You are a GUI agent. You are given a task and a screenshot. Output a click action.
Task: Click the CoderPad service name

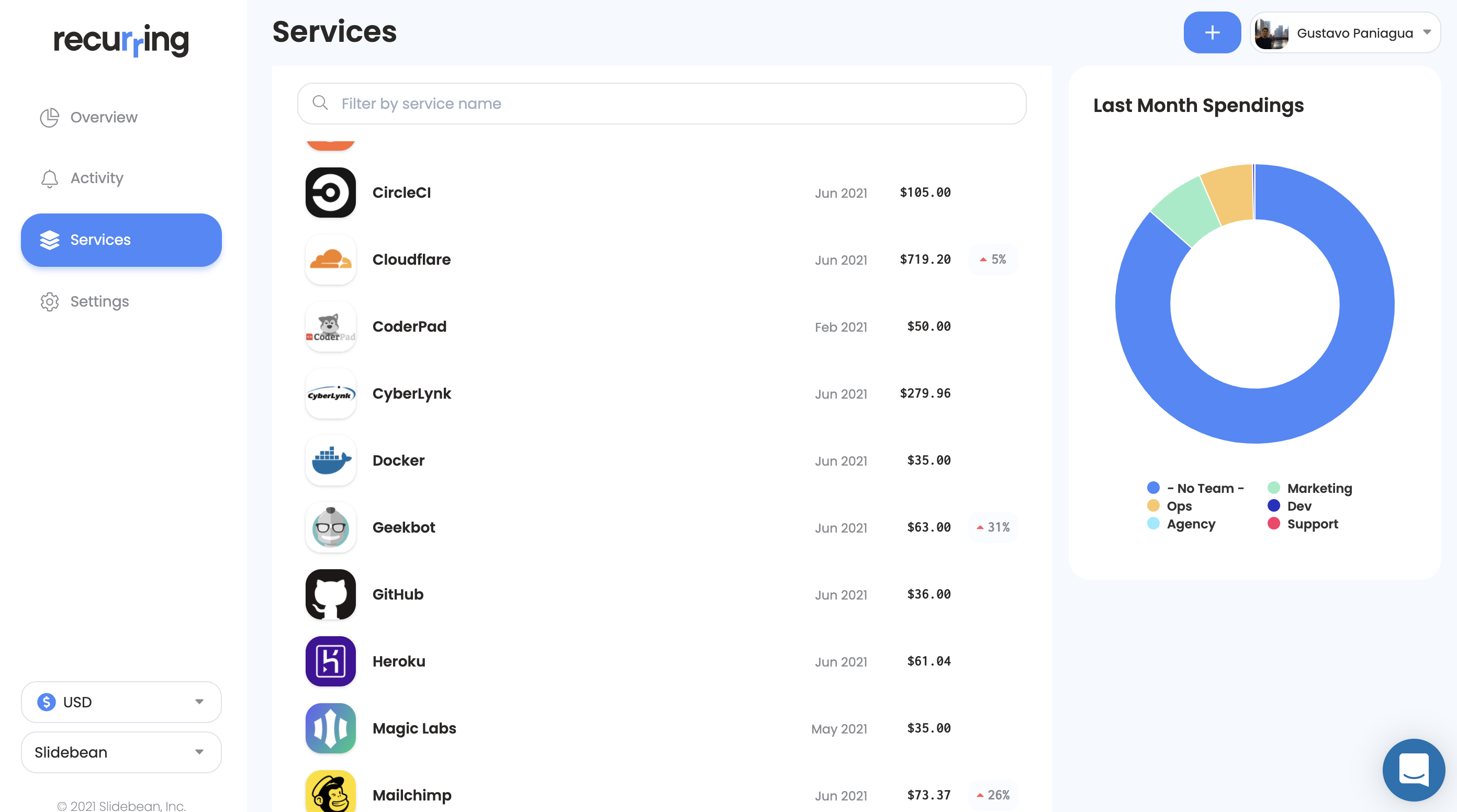[x=409, y=327]
